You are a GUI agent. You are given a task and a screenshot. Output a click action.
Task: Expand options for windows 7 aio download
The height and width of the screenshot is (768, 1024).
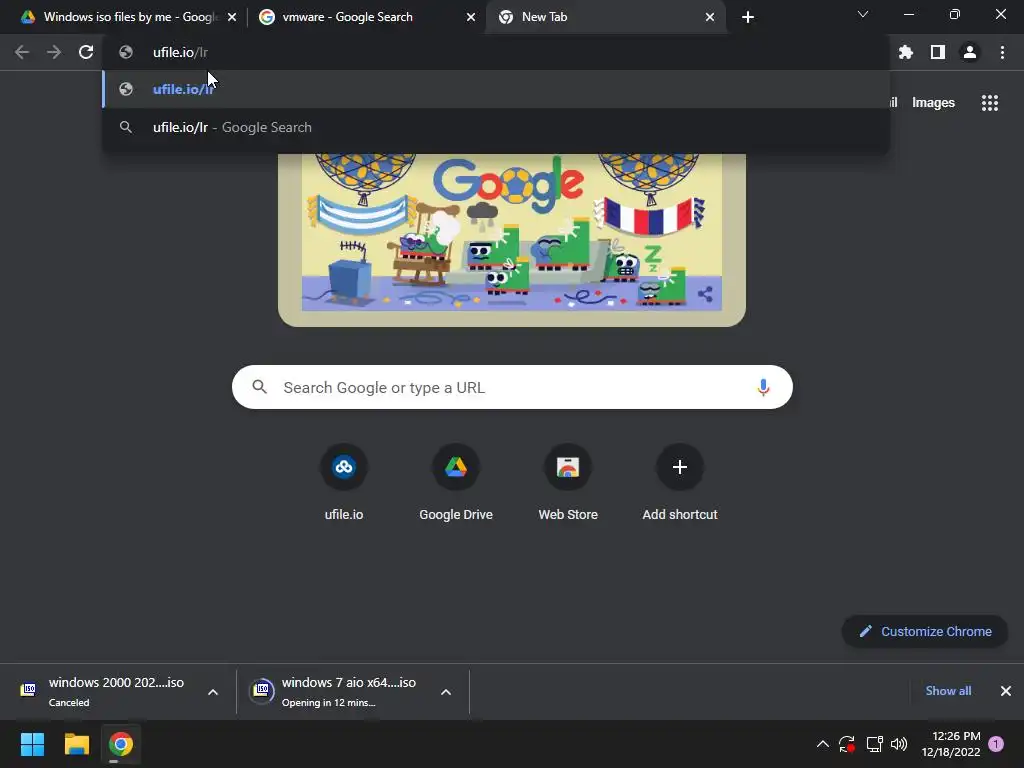click(446, 692)
